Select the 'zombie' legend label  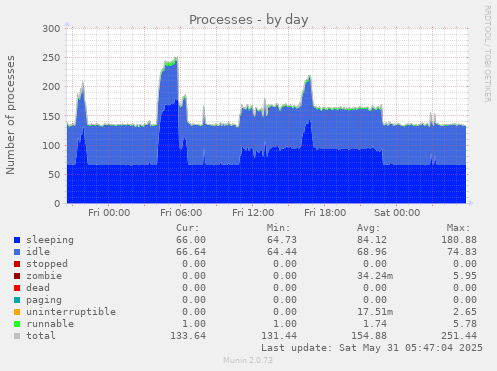pos(44,276)
